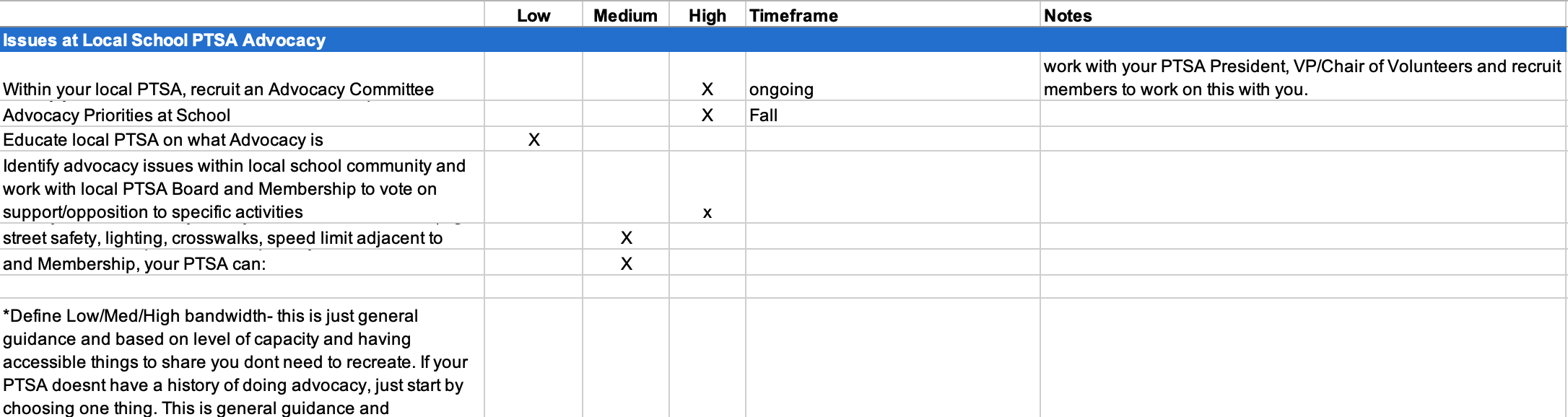Select the Identify advocacy issues cell
Viewport: 1568px width, 417px height.
point(242,188)
